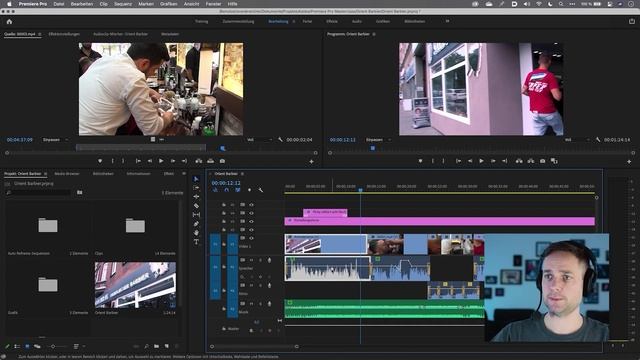Add a marker in the Source monitor
Image resolution: width=640 pixels, height=360 pixels.
pos(100,161)
